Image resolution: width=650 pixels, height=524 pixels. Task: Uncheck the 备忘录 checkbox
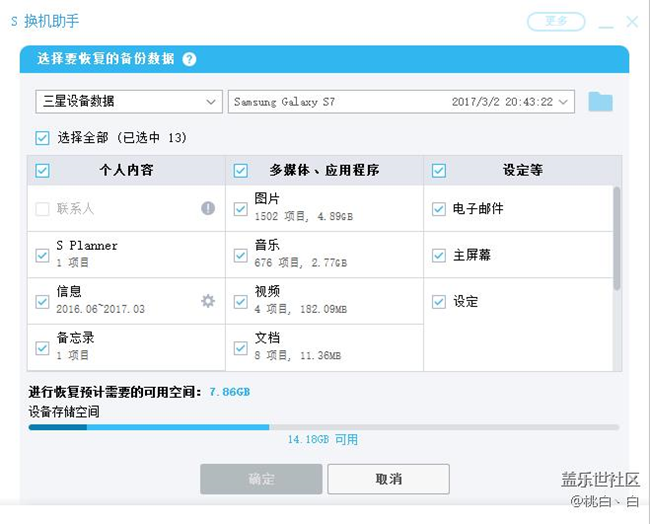[42, 348]
